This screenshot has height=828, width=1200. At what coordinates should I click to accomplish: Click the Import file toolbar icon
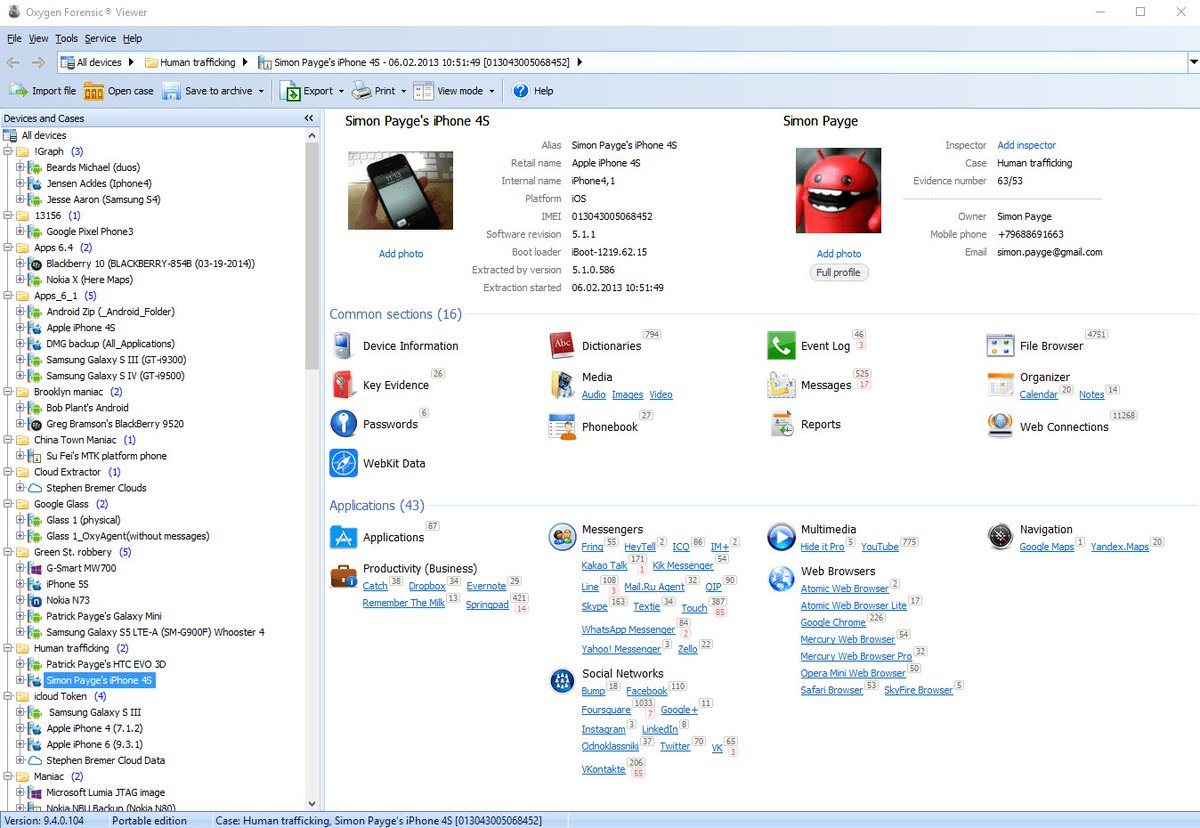coord(18,90)
